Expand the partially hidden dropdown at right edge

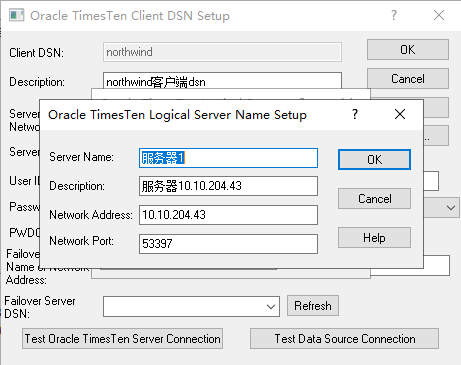click(451, 208)
